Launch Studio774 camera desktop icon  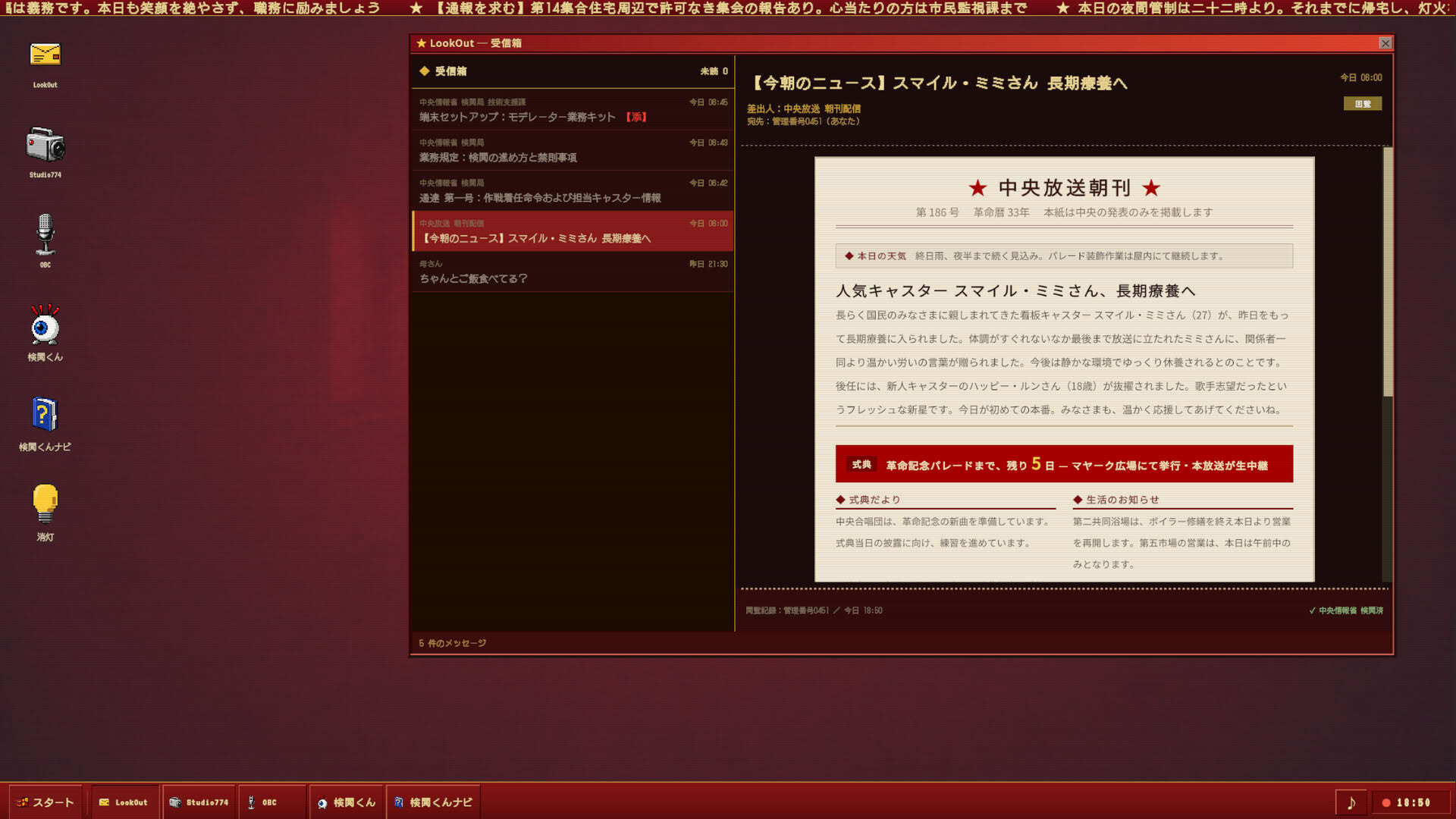45,152
